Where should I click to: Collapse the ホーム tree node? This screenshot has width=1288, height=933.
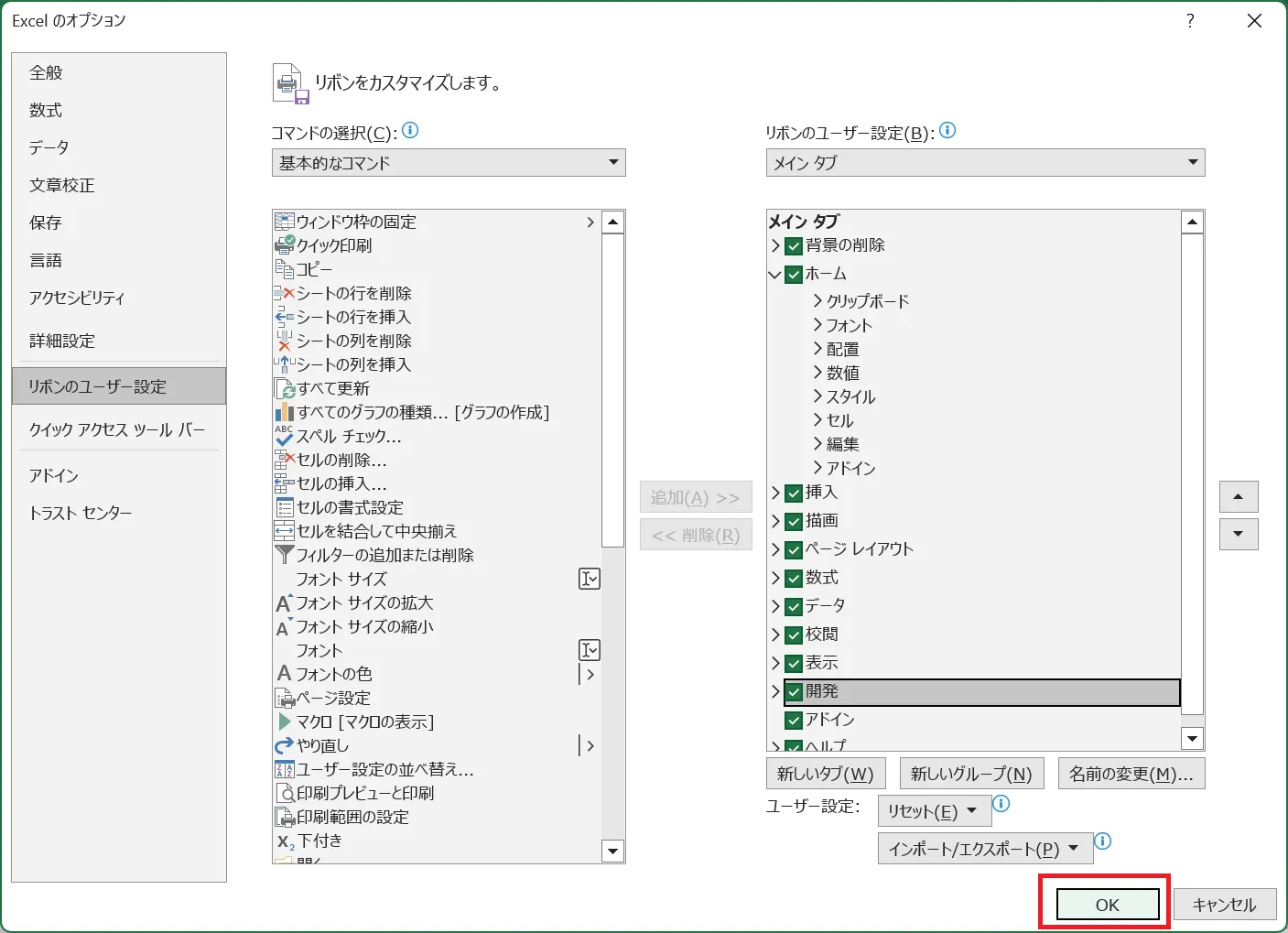[774, 274]
